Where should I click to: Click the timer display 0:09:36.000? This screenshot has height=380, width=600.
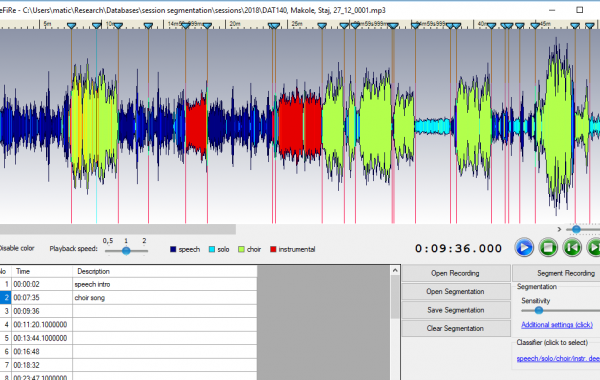(458, 249)
